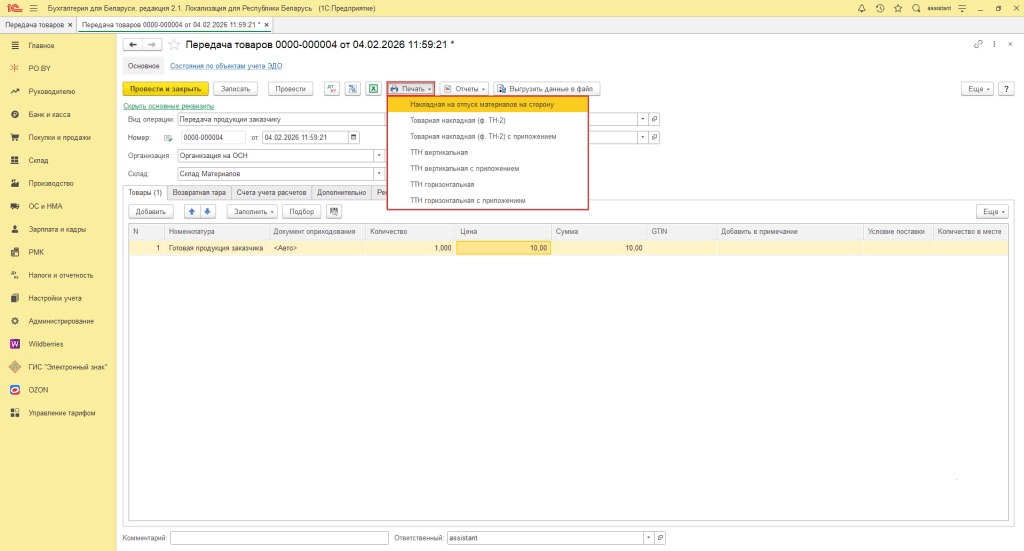This screenshot has width=1024, height=551.
Task: Click the Провести и закрыть button
Action: point(165,89)
